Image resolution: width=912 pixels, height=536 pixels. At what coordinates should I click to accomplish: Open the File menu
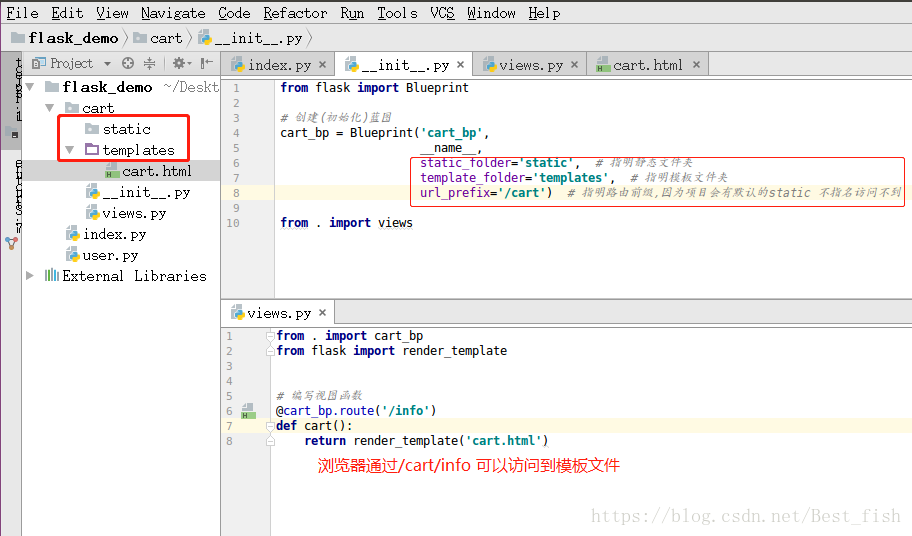23,13
